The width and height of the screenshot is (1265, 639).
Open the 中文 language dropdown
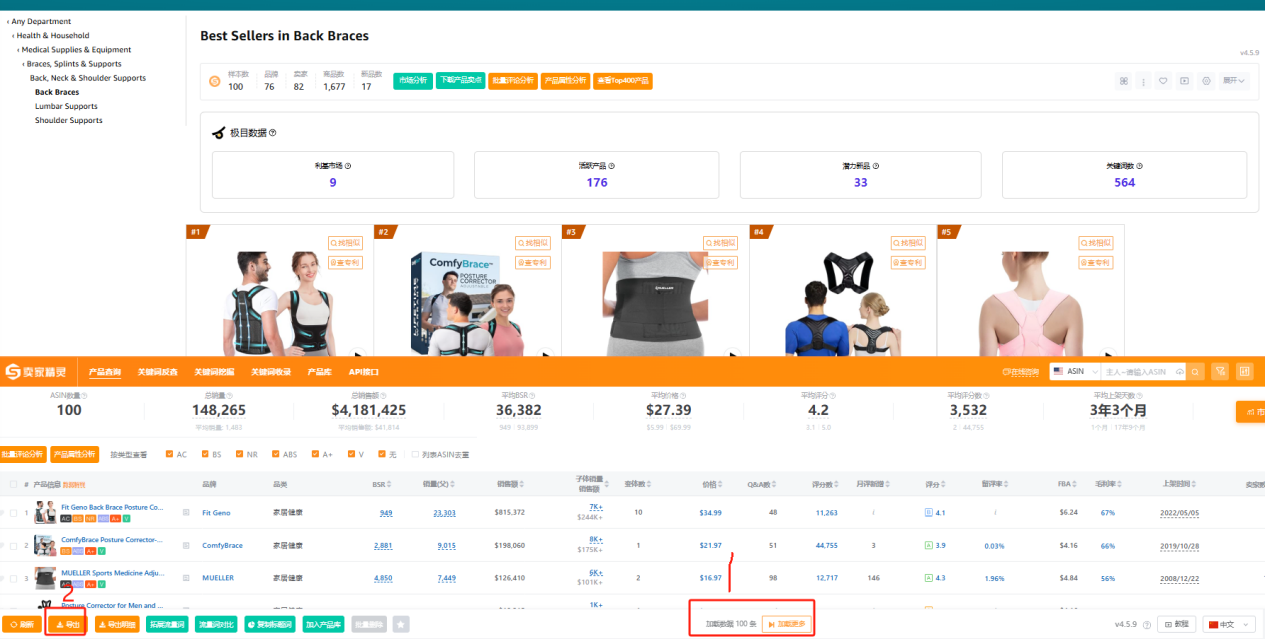(1228, 624)
